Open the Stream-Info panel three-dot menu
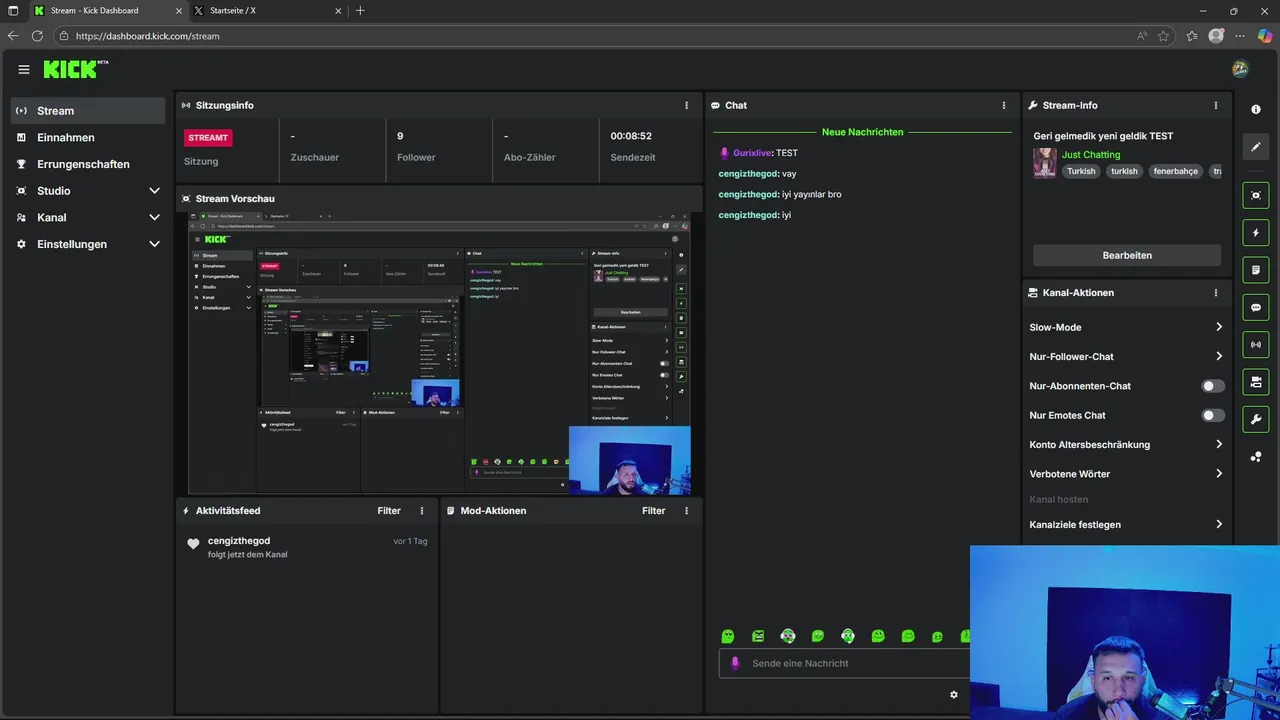1280x720 pixels. click(x=1216, y=105)
